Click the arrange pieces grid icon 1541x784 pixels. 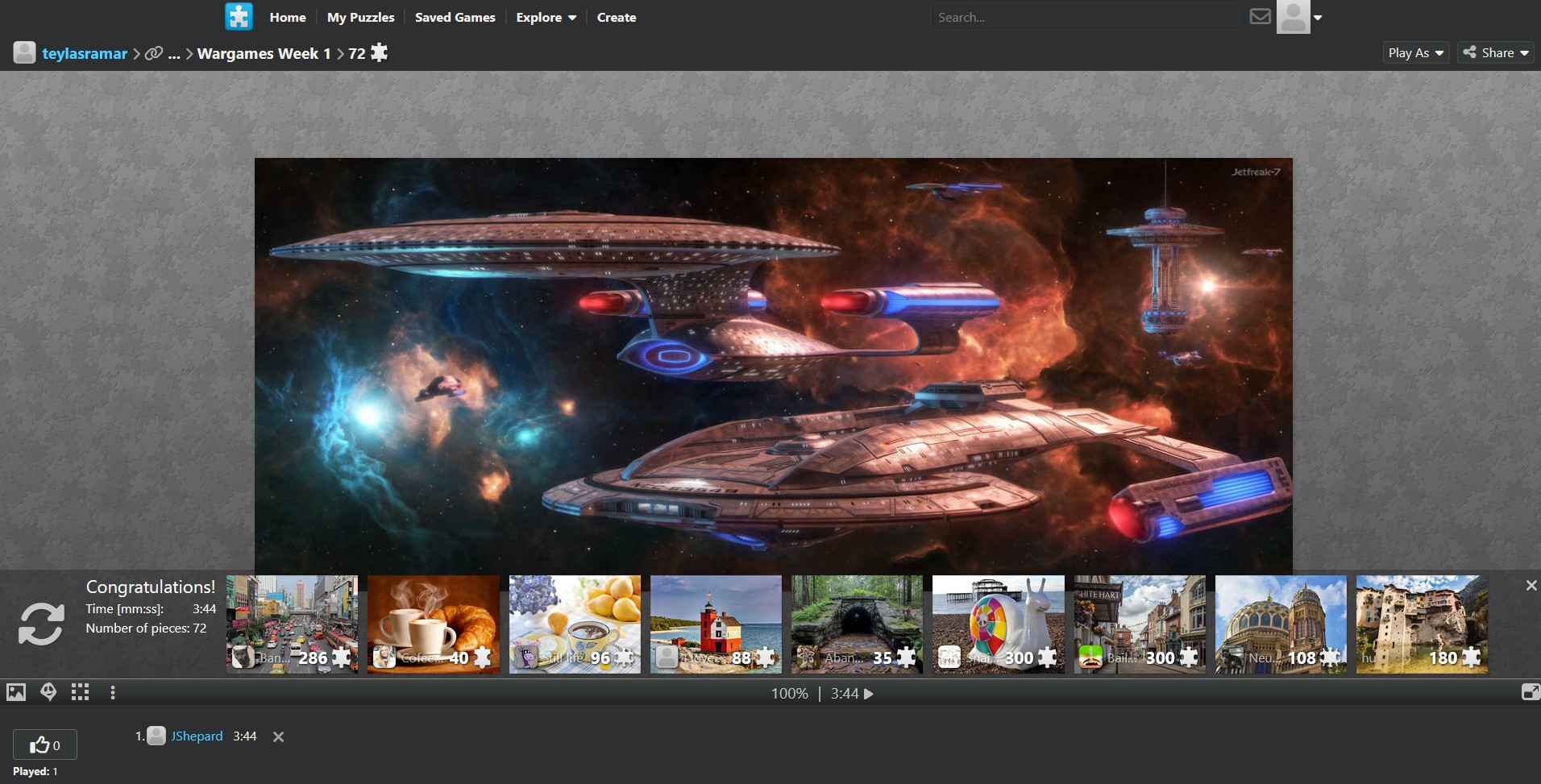point(80,692)
